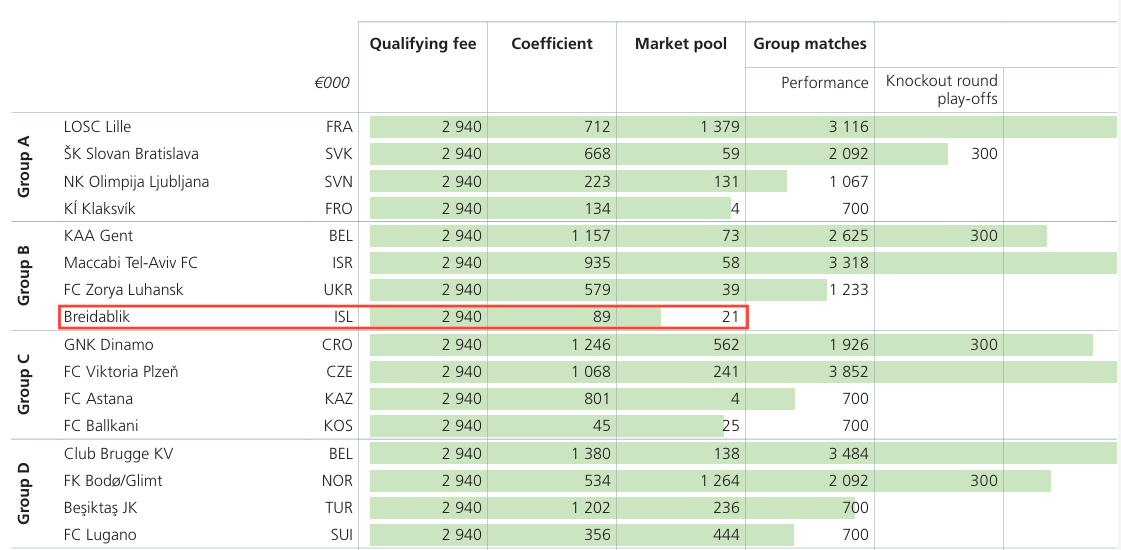The width and height of the screenshot is (1121, 550).
Task: Click the GNK Dinamo club name
Action: [109, 345]
